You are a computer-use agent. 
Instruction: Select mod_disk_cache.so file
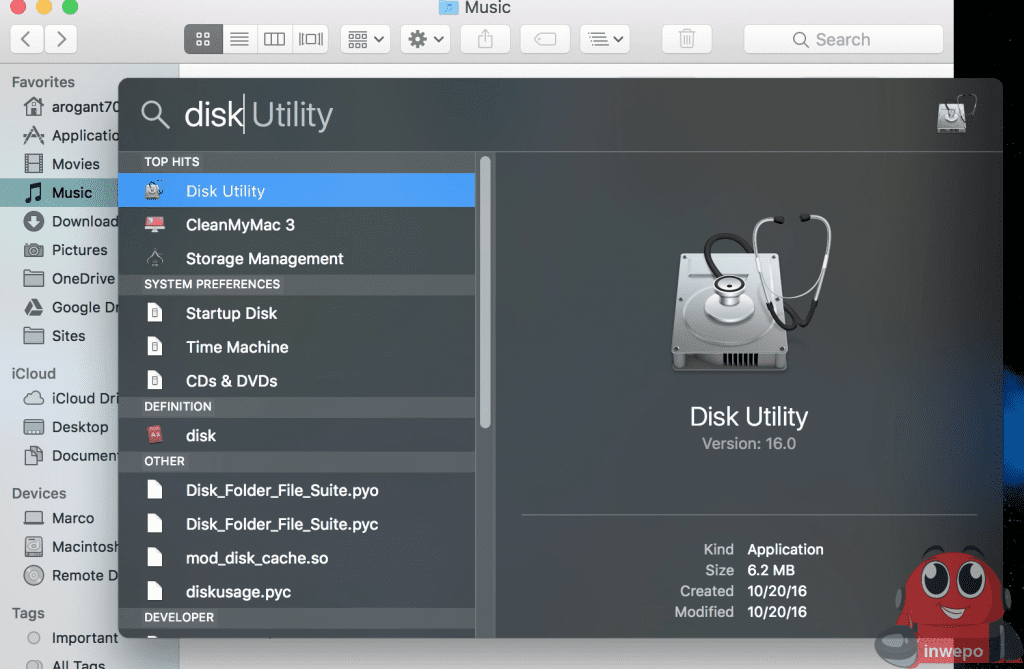point(296,558)
